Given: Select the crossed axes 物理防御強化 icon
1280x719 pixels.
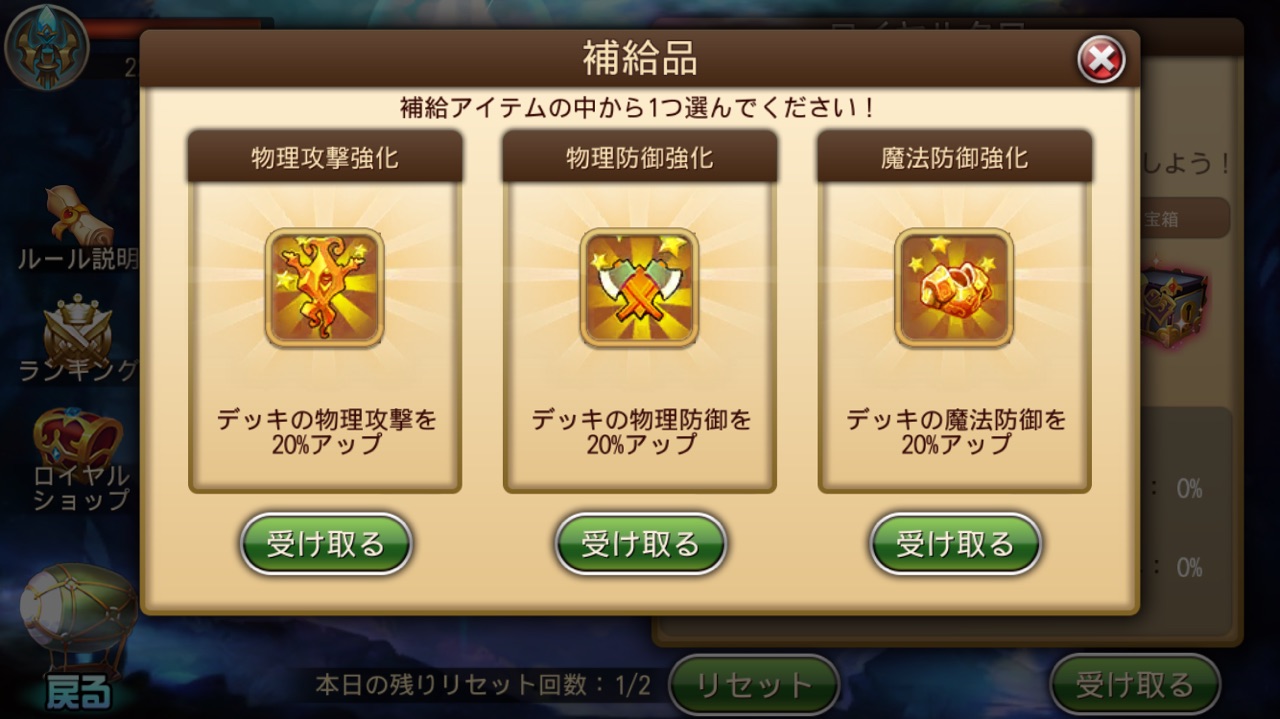Looking at the screenshot, I should tap(640, 288).
